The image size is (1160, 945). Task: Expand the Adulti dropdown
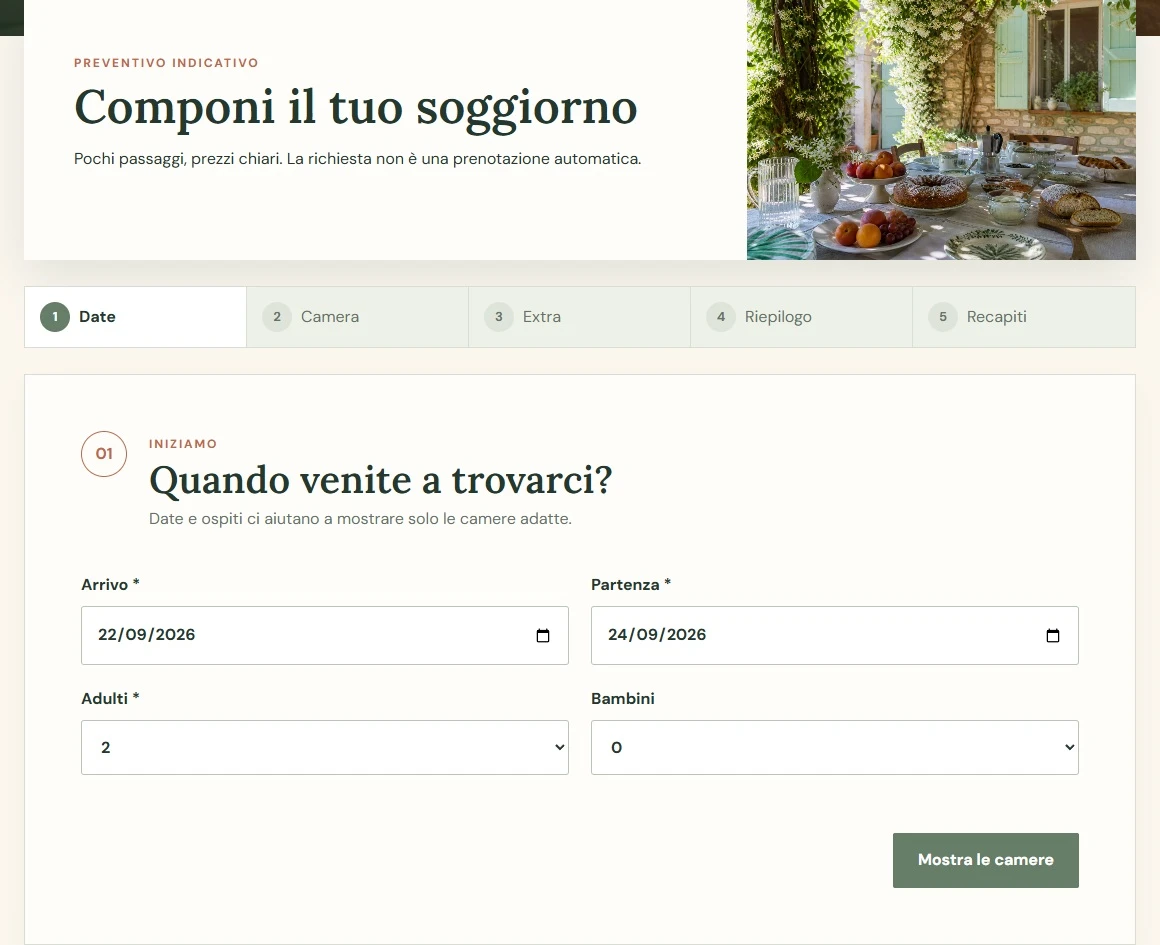pos(325,747)
